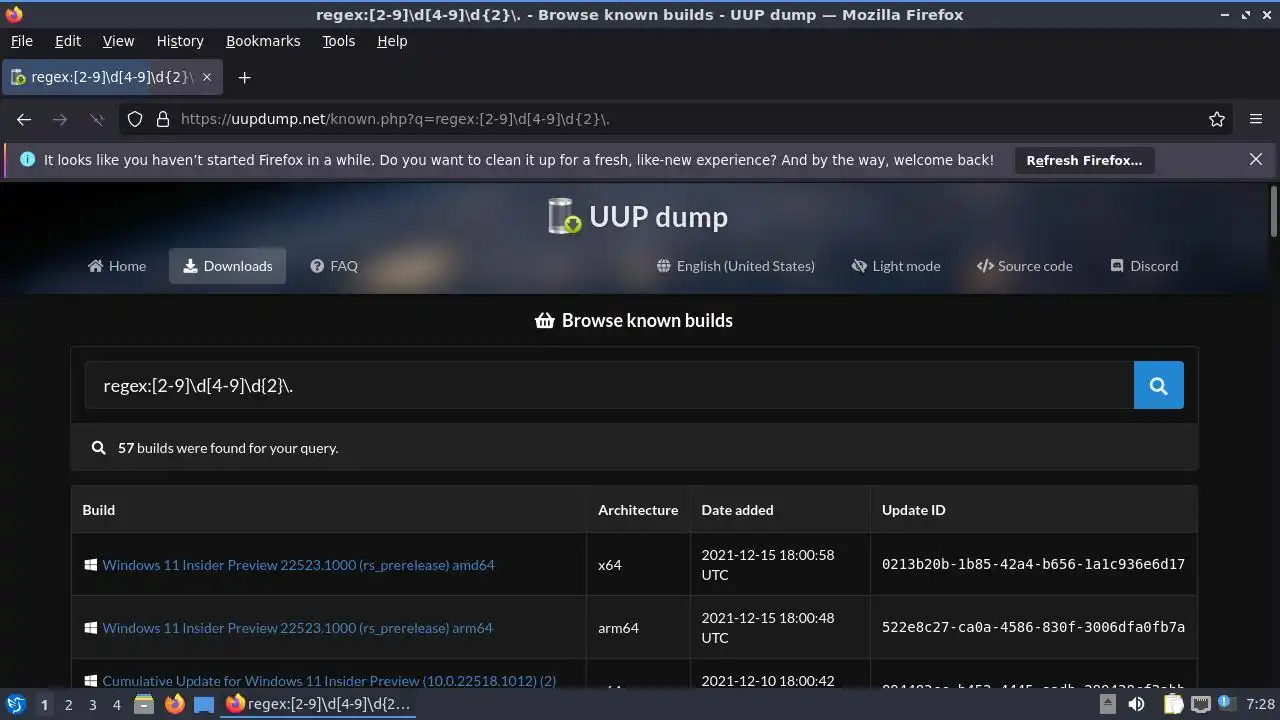
Task: Click the page vertical scrollbar thumb
Action: tap(1273, 212)
